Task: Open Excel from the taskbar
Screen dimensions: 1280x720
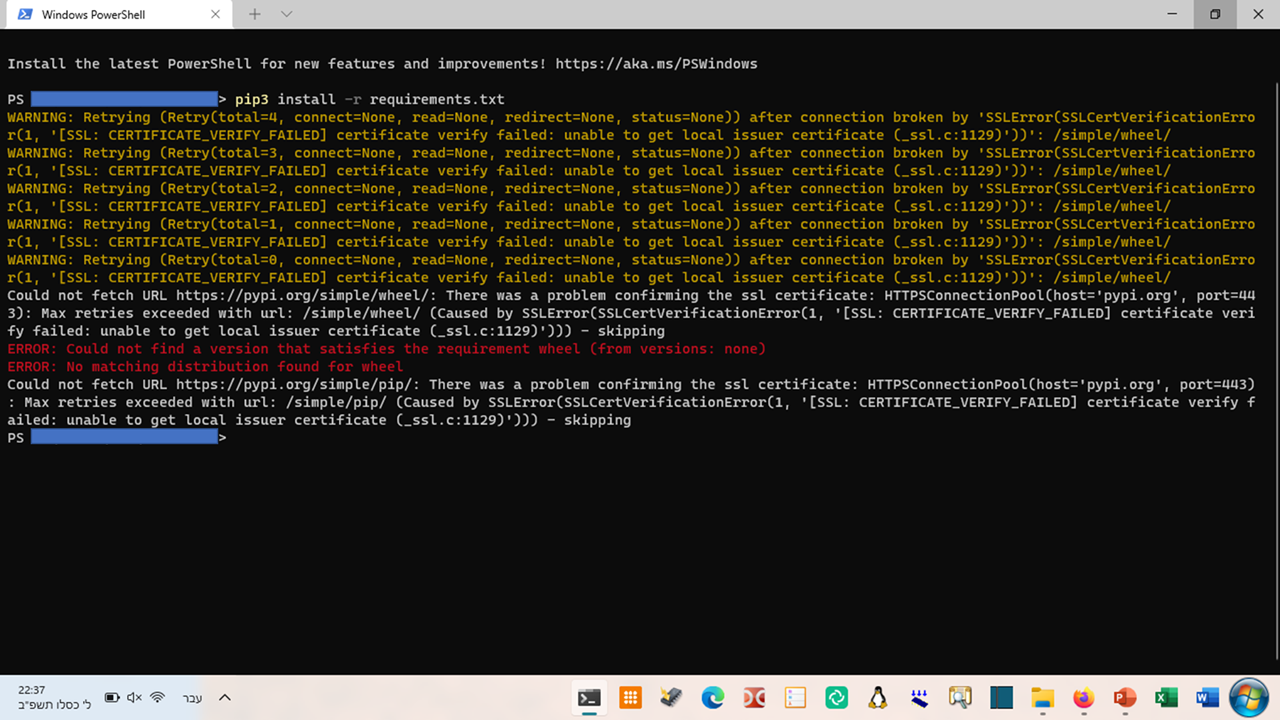Action: [1166, 698]
